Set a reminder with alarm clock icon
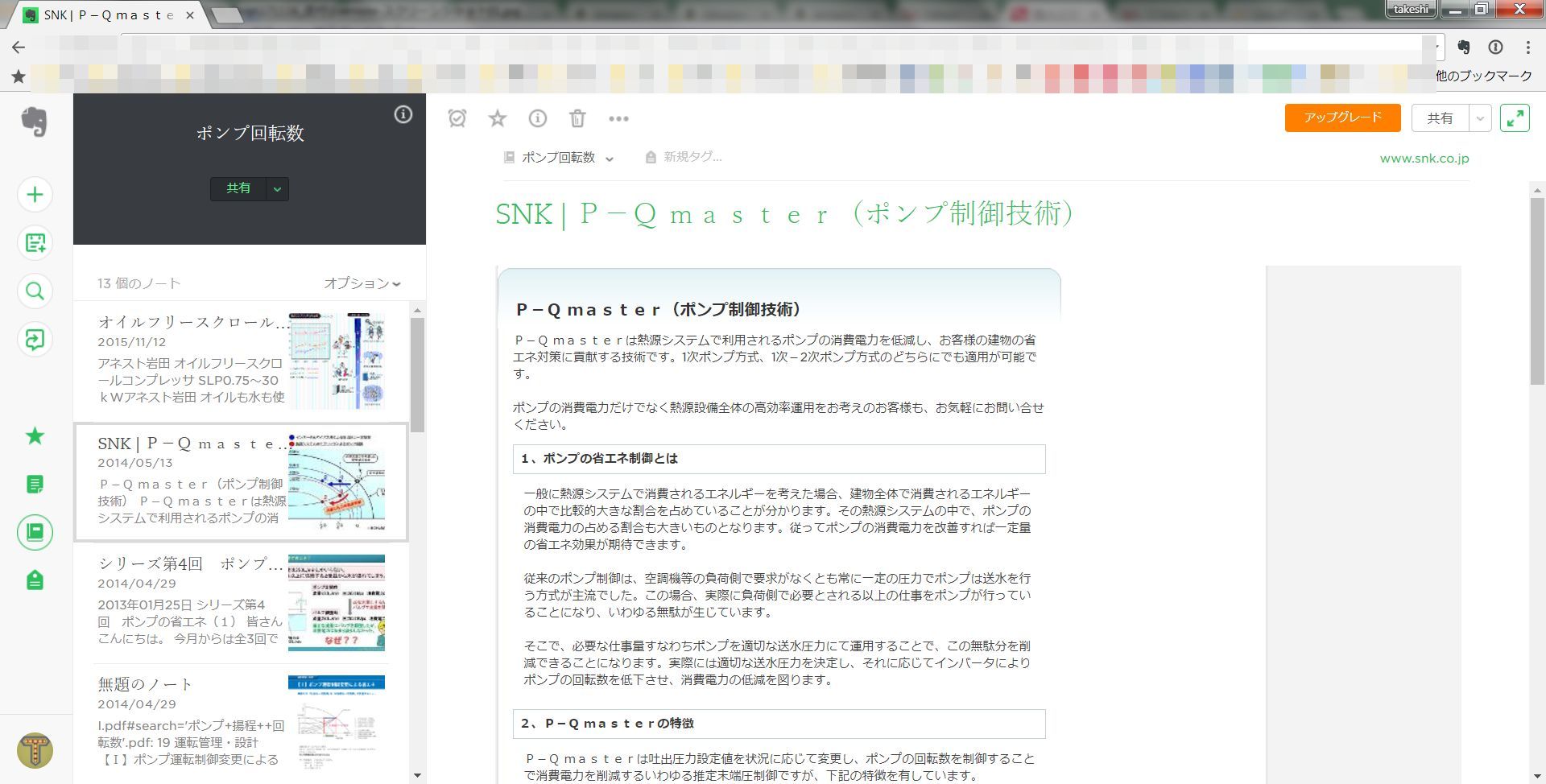 [x=457, y=118]
